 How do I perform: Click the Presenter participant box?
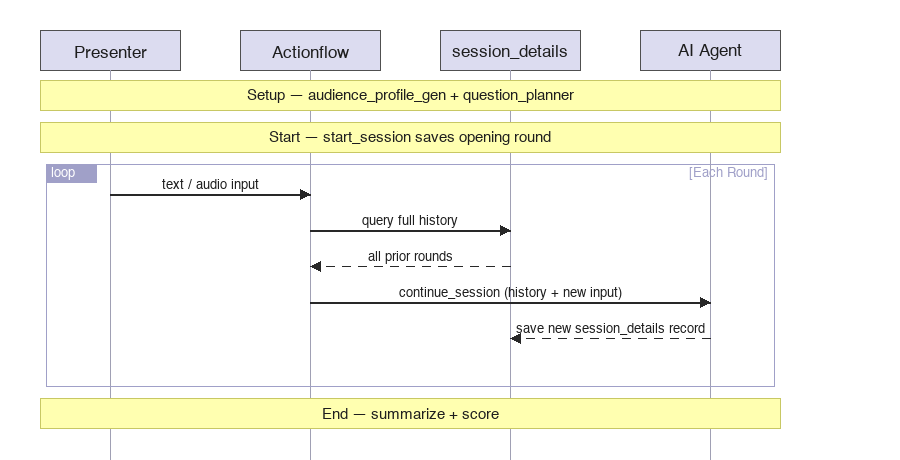pyautogui.click(x=110, y=51)
